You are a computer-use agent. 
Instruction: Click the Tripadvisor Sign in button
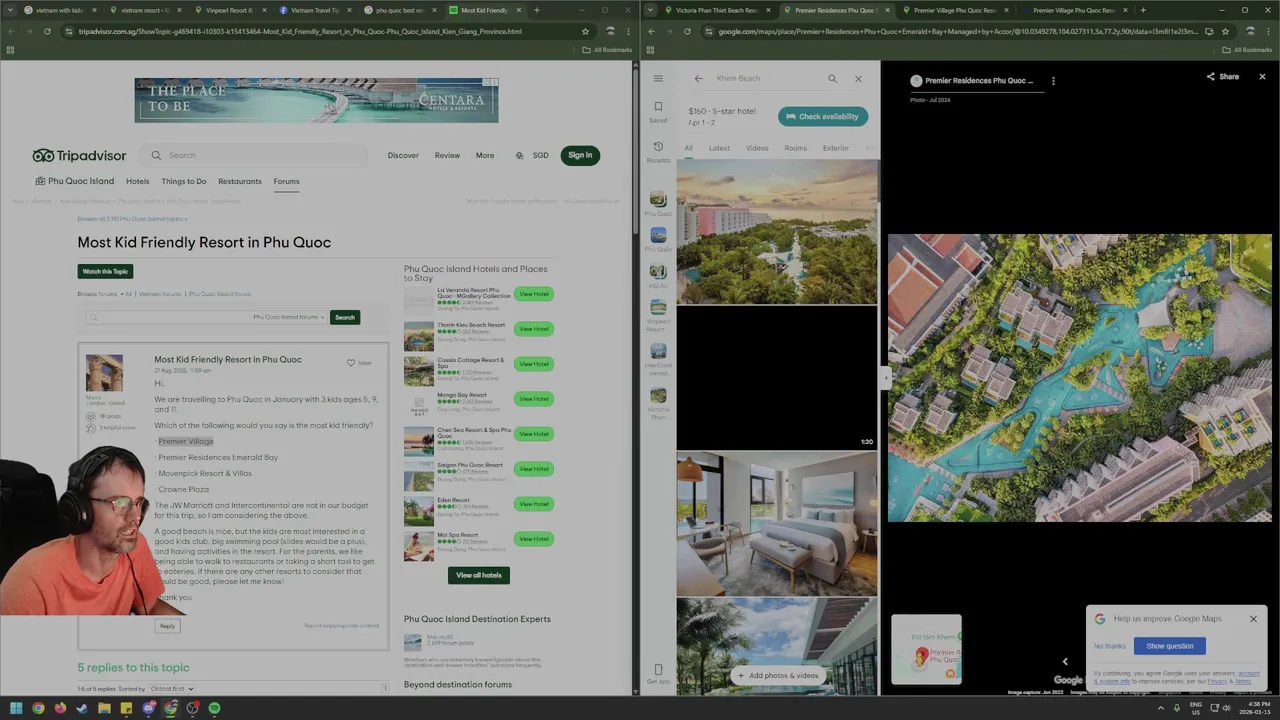(580, 155)
